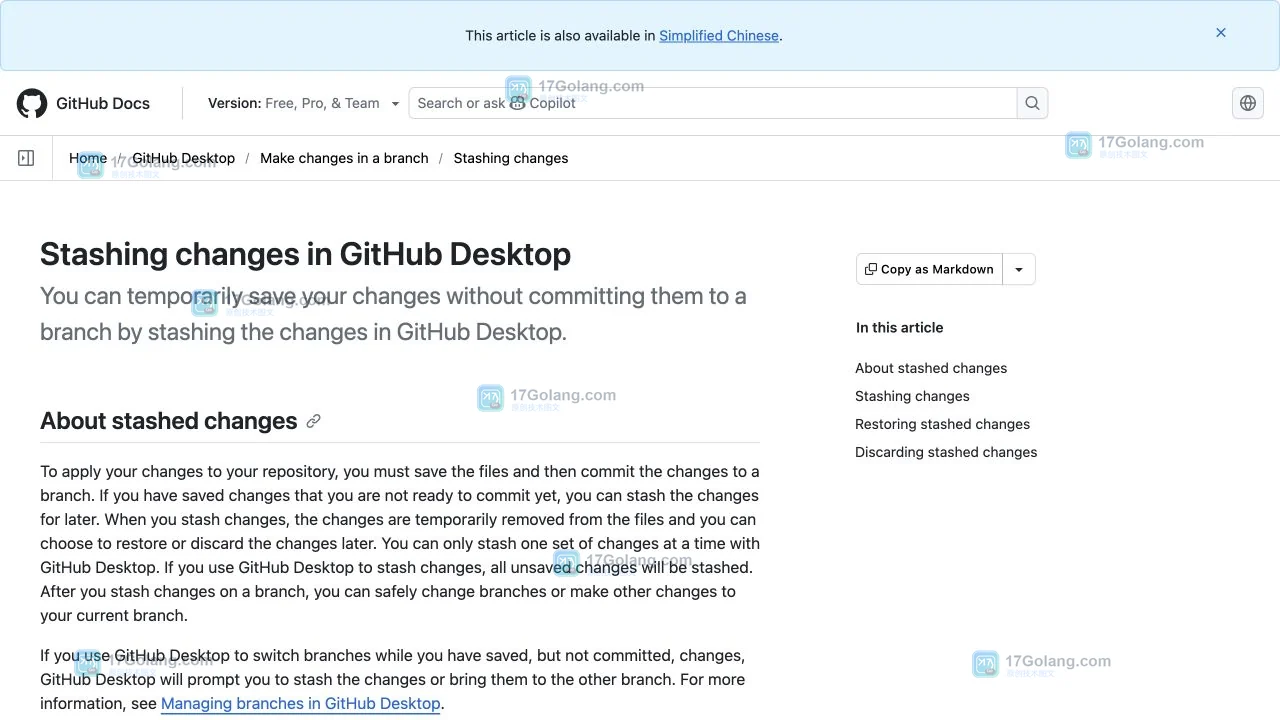This screenshot has width=1280, height=720.
Task: Jump to About stashed changes section
Action: click(x=931, y=368)
